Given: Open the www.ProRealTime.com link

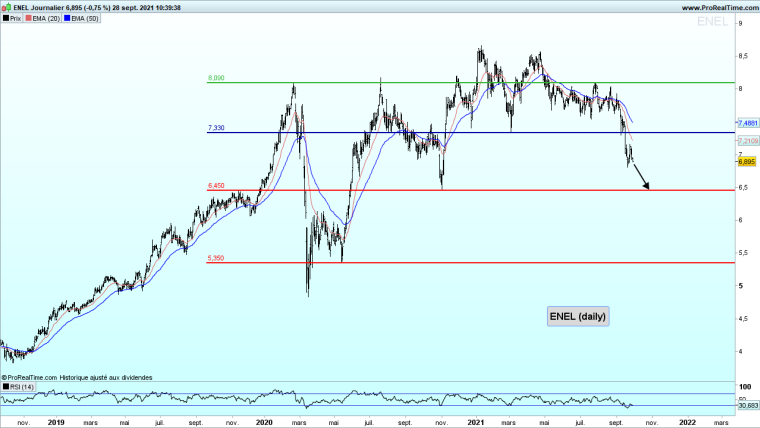Looking at the screenshot, I should 720,7.
